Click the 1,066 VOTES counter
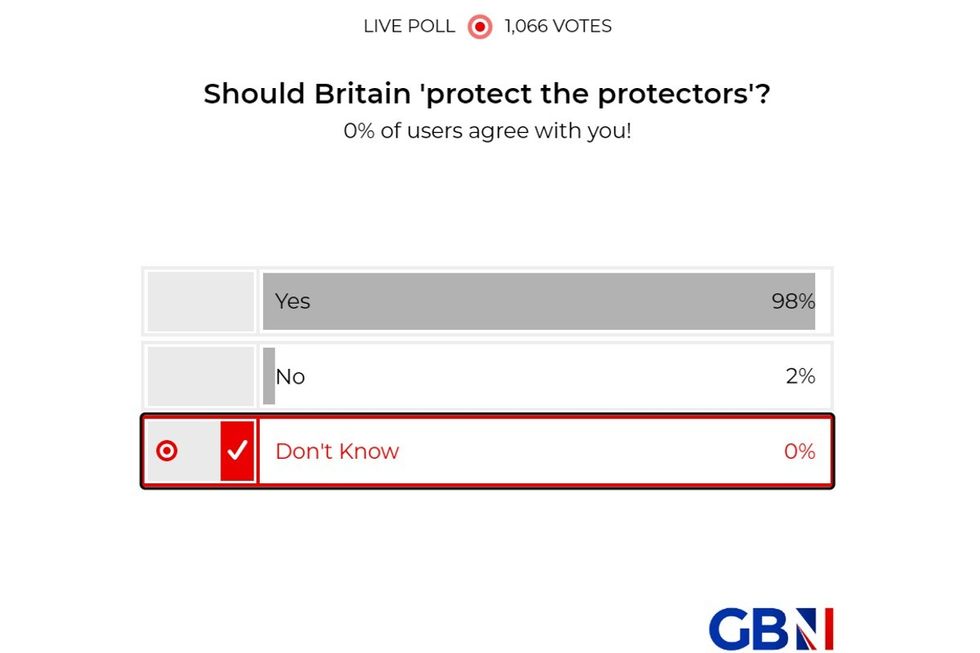Viewport: 980px width, 653px height. (557, 26)
